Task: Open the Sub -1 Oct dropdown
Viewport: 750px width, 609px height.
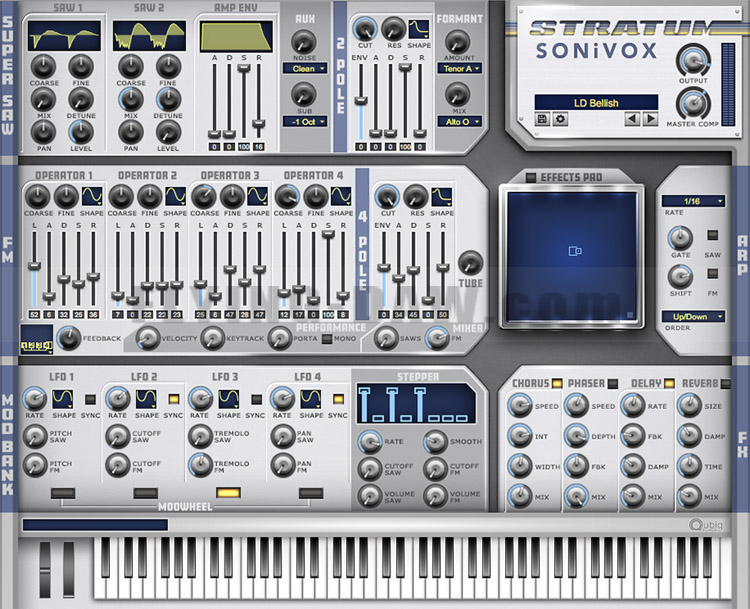Action: coord(305,122)
